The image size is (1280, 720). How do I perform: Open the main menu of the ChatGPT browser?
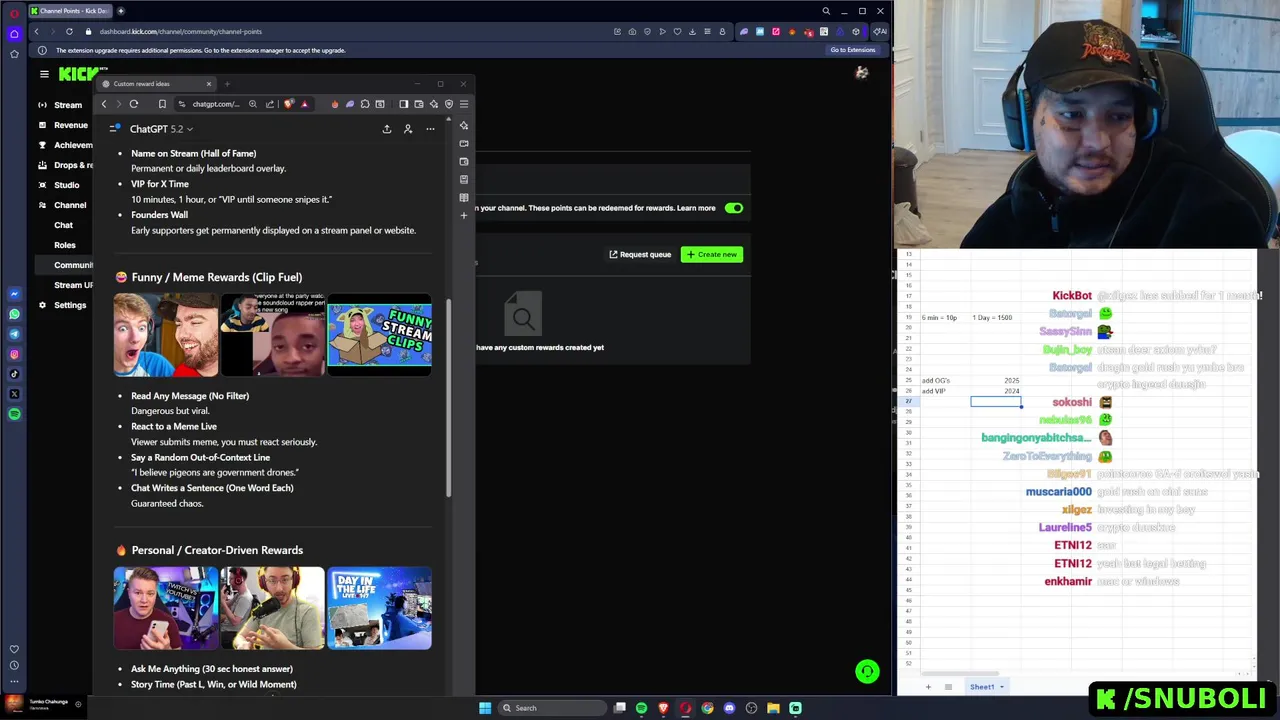click(464, 104)
